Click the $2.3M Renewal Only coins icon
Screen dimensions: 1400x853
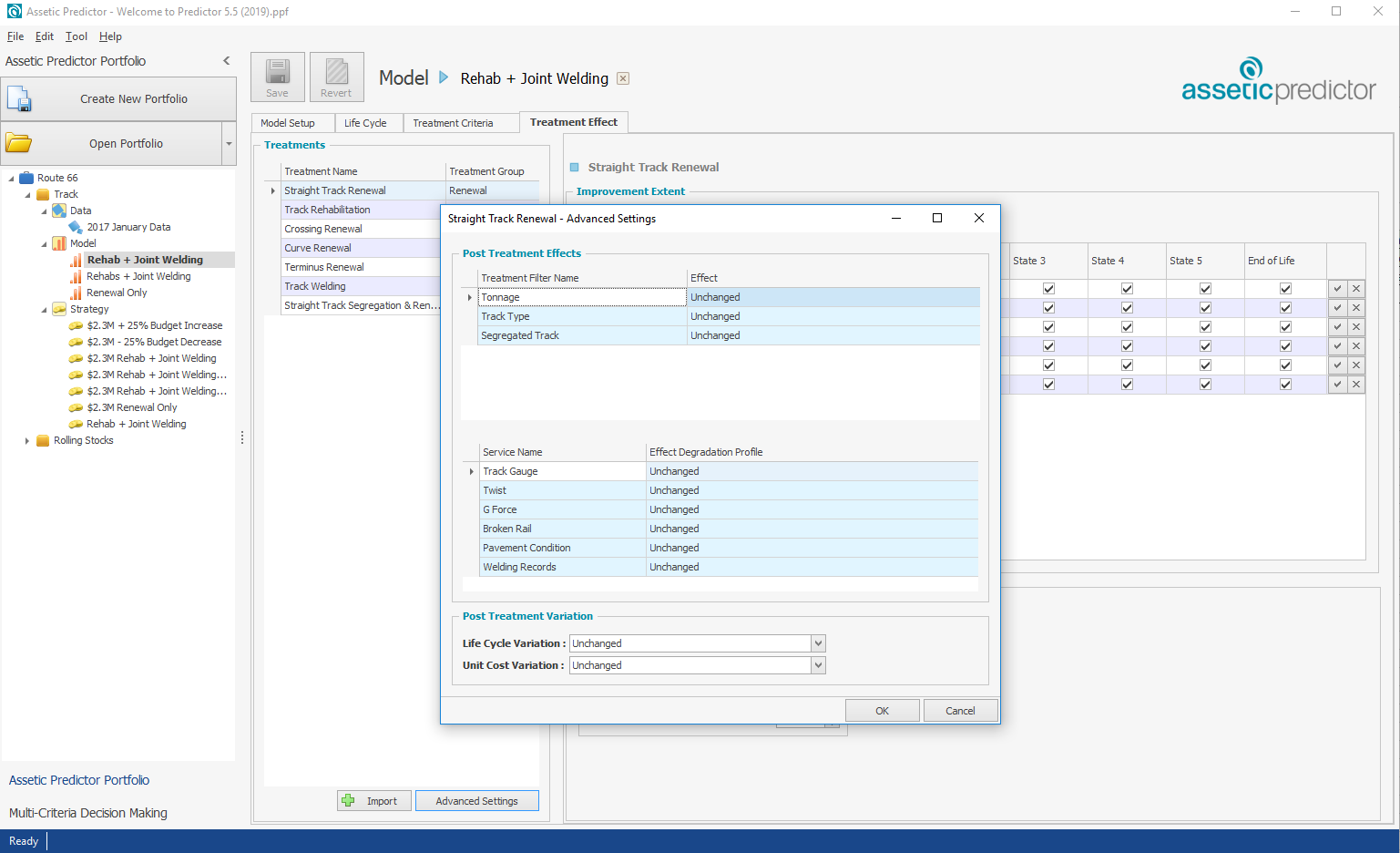(x=76, y=407)
